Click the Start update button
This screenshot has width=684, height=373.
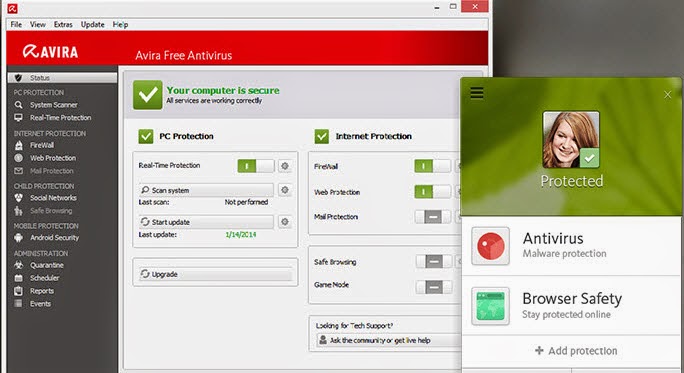(x=206, y=222)
